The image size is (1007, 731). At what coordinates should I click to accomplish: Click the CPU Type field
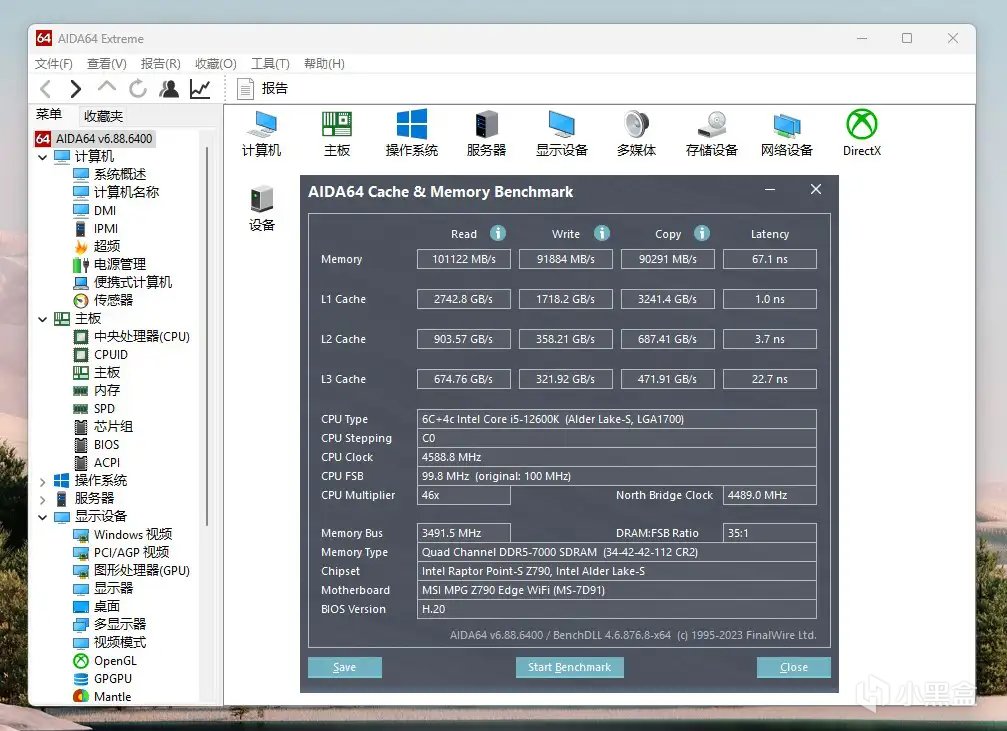click(617, 419)
